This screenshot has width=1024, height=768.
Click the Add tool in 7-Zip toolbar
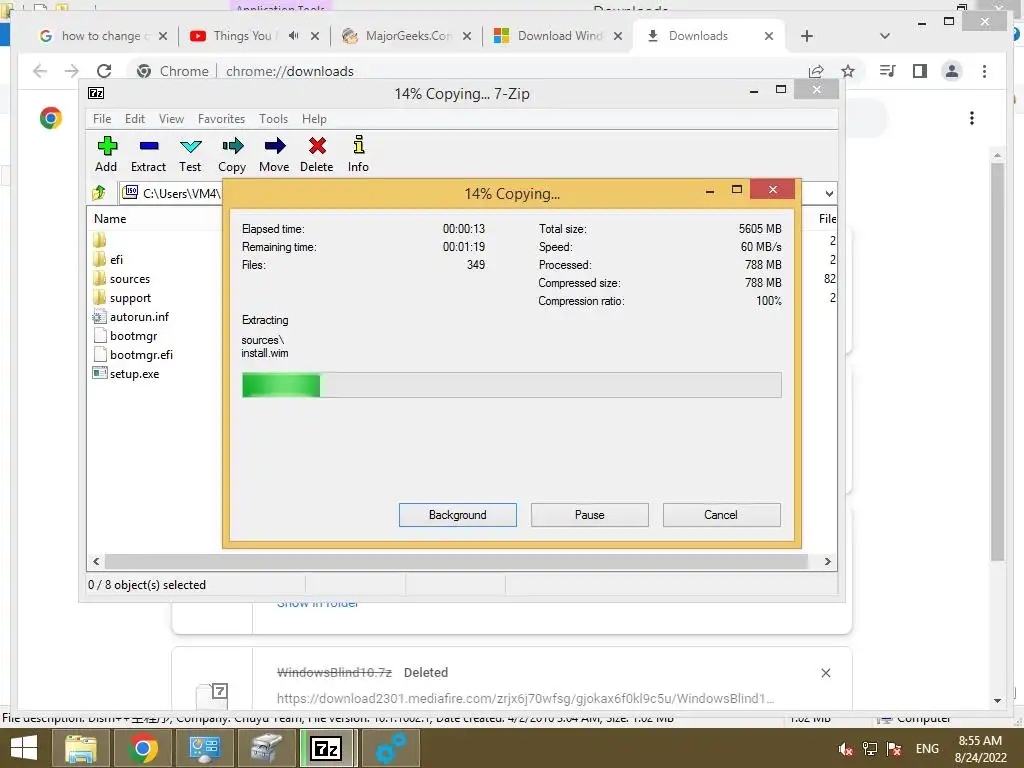106,154
